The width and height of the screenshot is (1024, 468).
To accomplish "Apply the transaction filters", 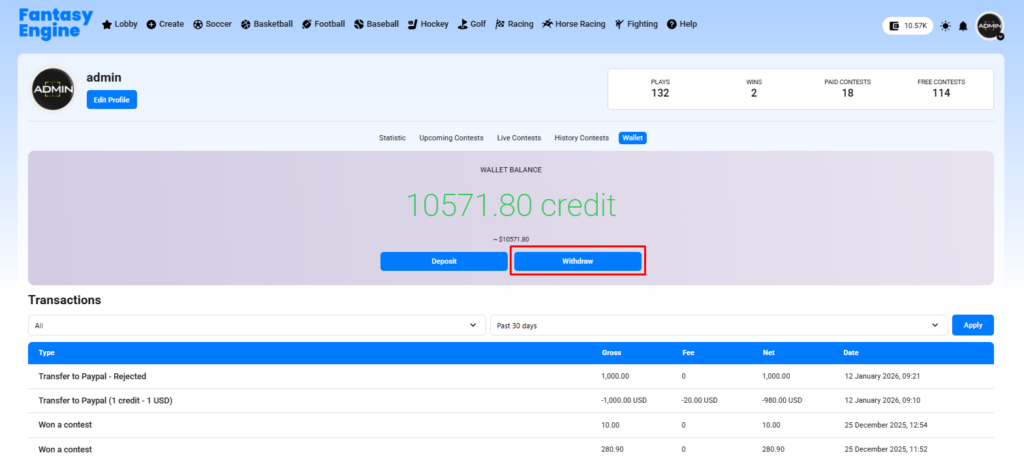I will point(972,325).
